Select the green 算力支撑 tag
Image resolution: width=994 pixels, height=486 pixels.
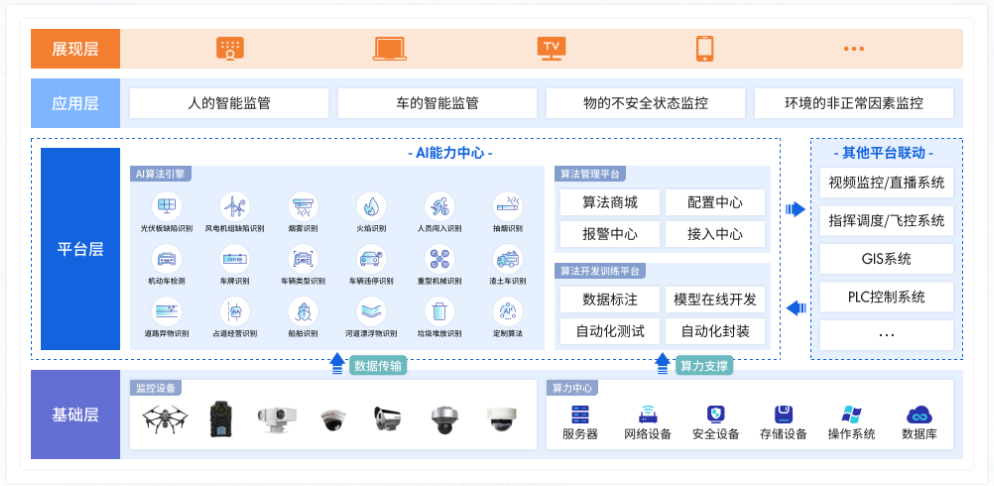(x=704, y=366)
